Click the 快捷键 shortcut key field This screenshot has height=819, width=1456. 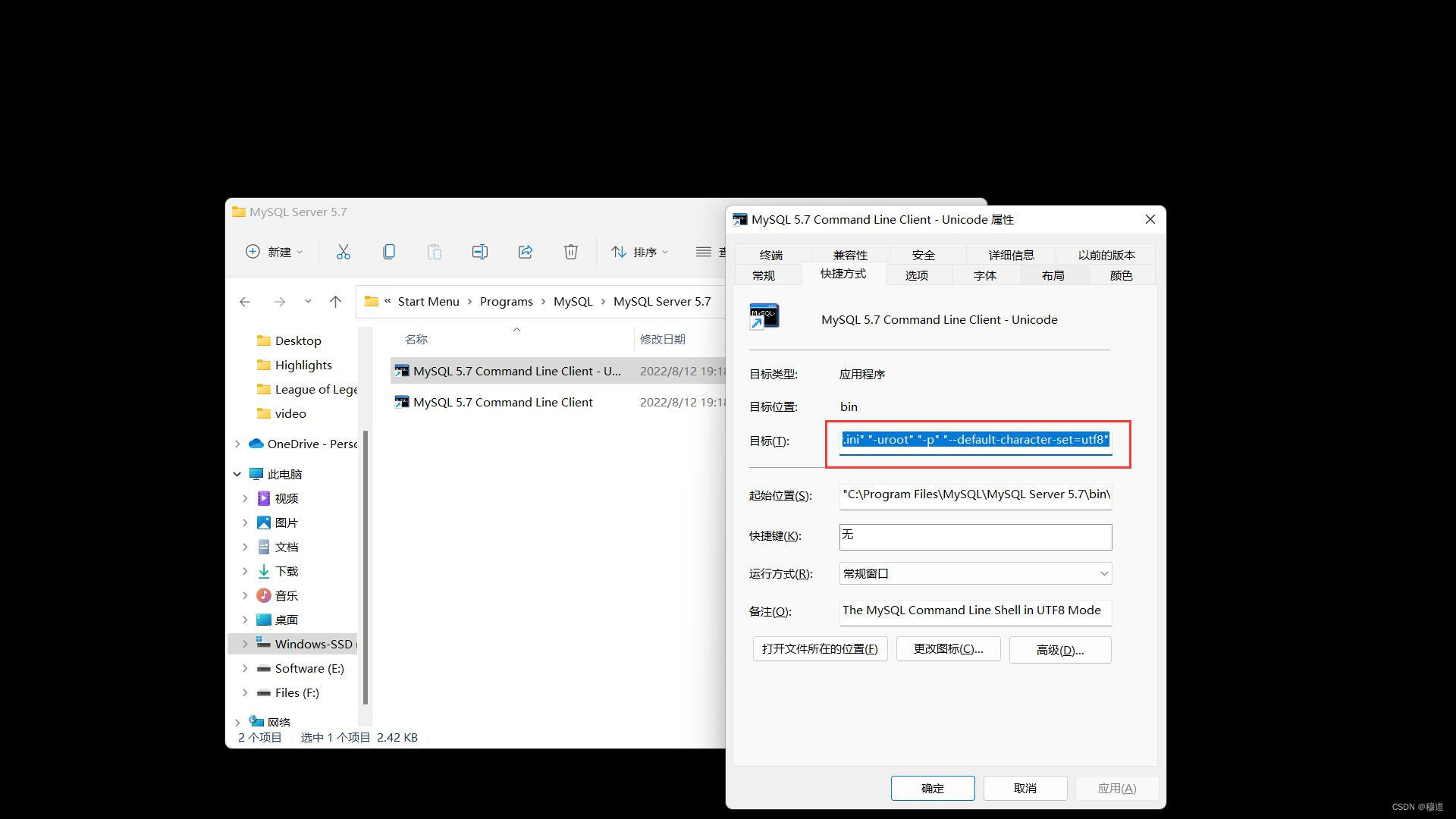point(974,536)
